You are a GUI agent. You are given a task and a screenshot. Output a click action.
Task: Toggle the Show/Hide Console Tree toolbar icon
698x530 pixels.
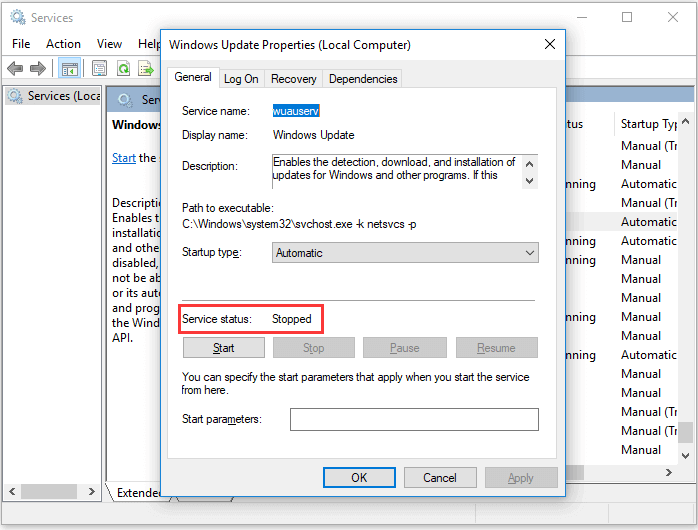70,69
